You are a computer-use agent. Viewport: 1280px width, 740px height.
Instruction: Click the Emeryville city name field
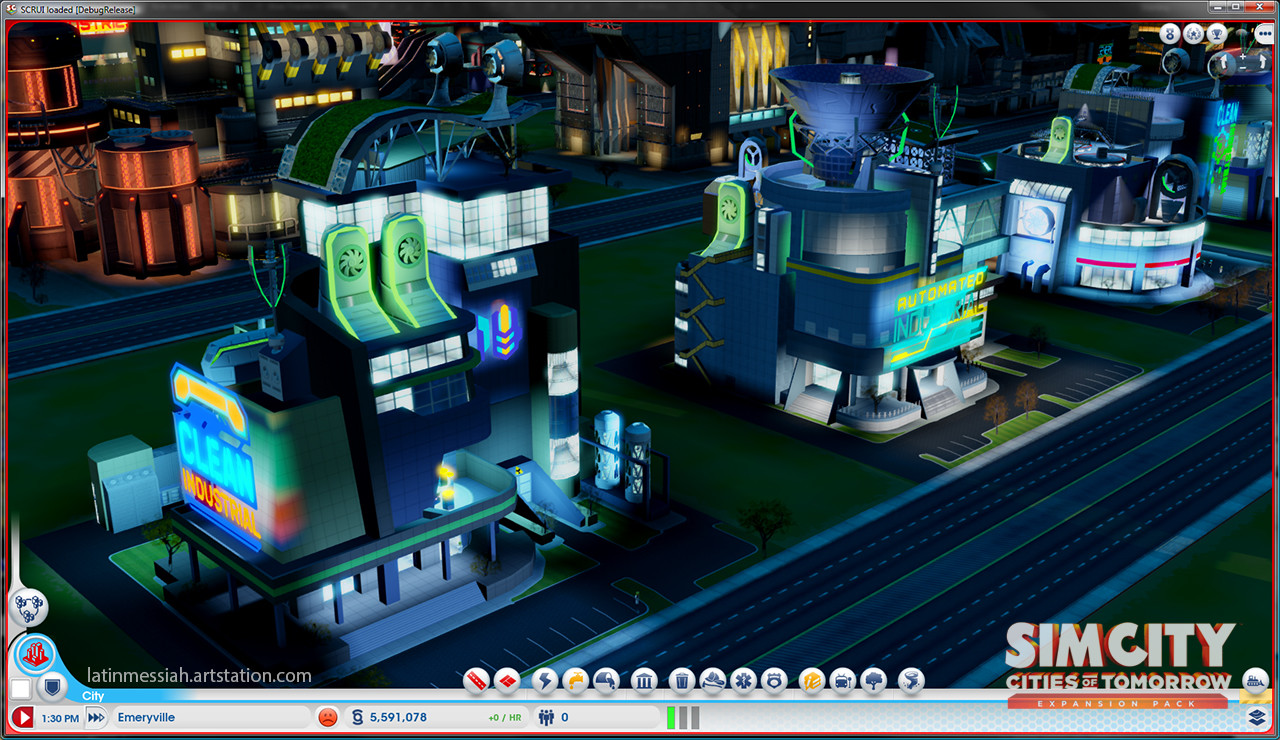[x=211, y=717]
